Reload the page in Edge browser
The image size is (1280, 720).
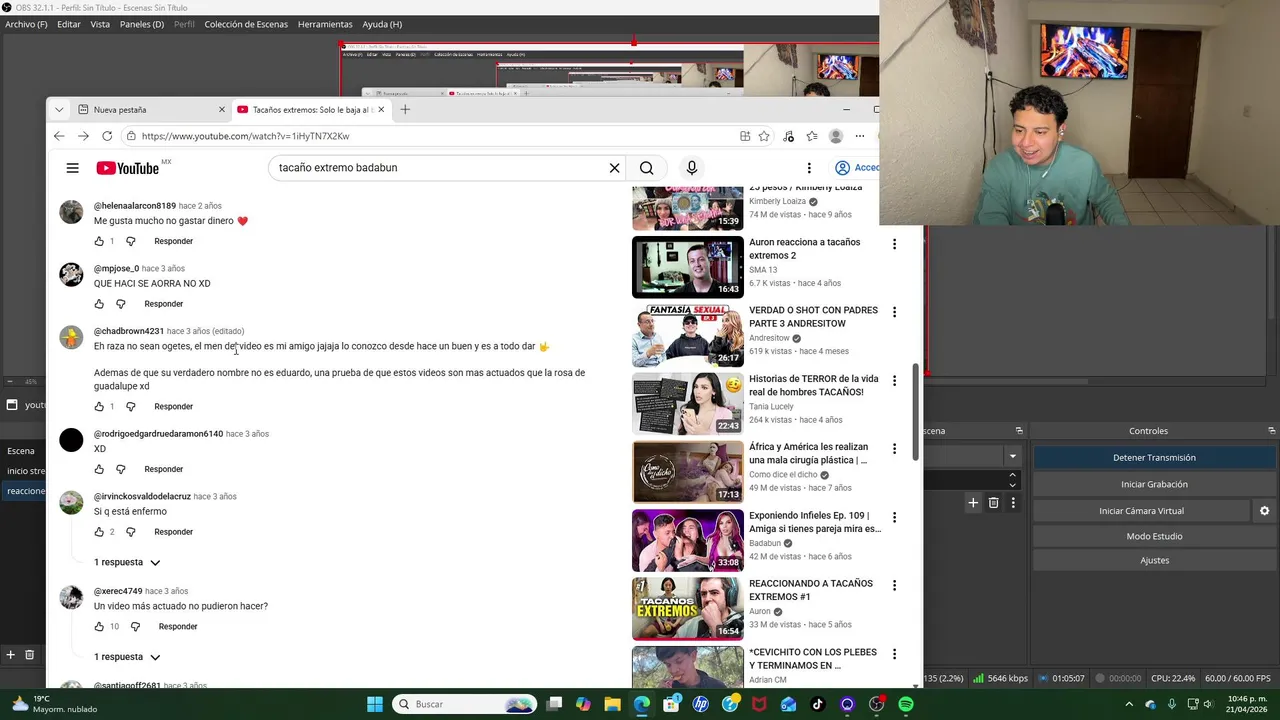pyautogui.click(x=107, y=136)
